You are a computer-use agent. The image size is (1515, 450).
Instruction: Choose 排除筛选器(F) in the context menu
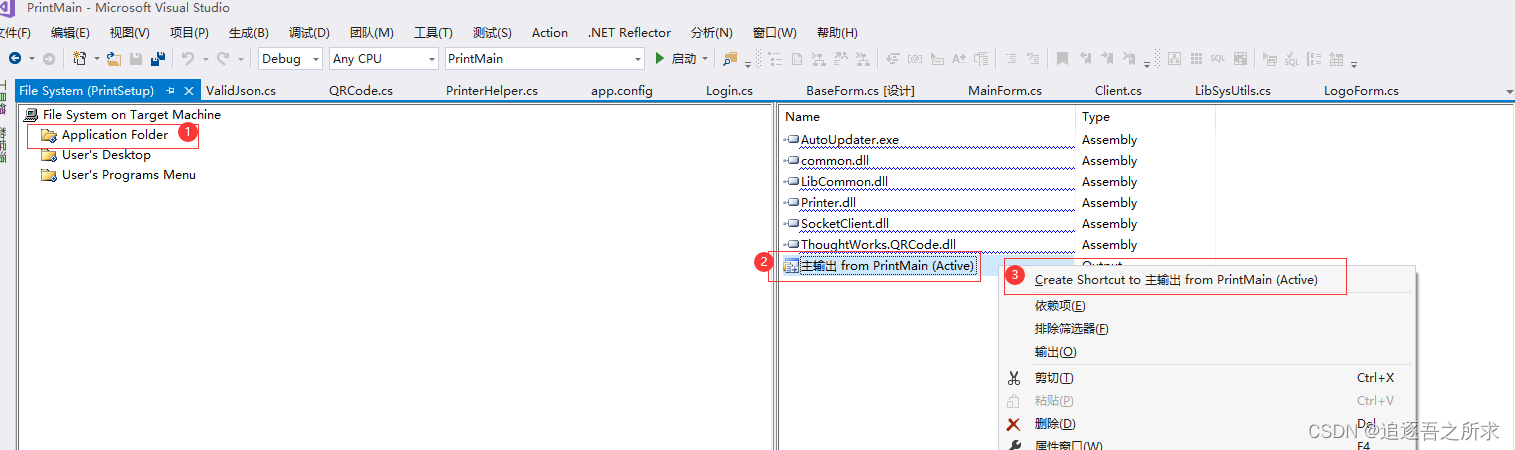[x=1072, y=329]
